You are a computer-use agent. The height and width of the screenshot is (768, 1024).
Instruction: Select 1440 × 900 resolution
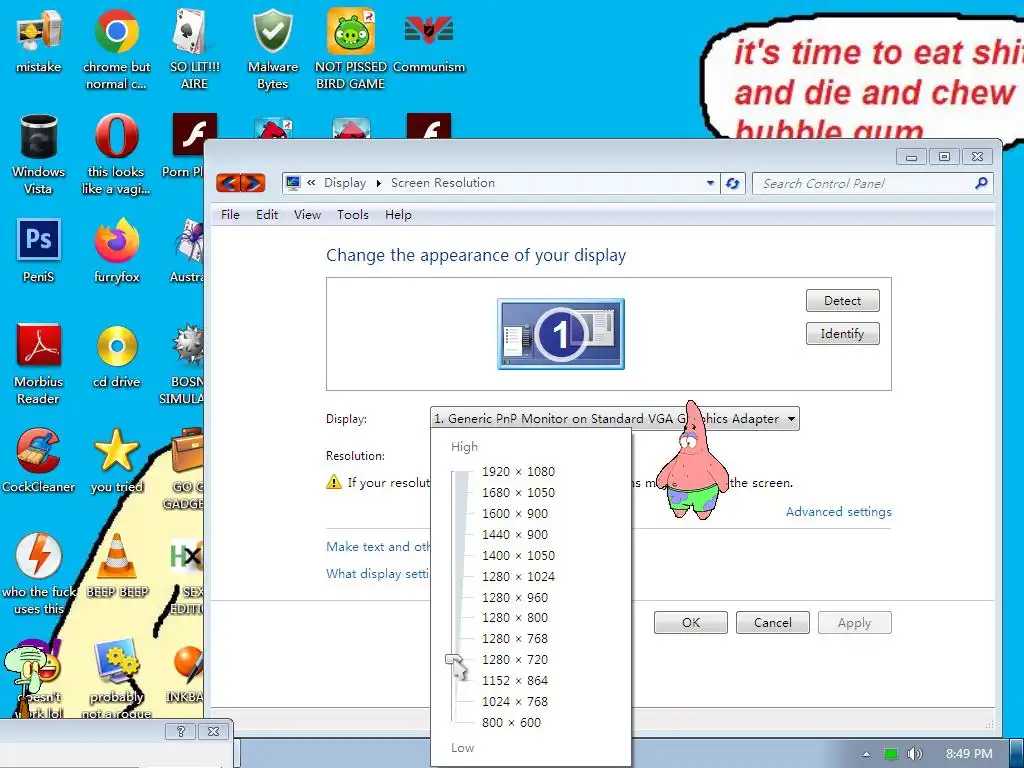pyautogui.click(x=515, y=534)
